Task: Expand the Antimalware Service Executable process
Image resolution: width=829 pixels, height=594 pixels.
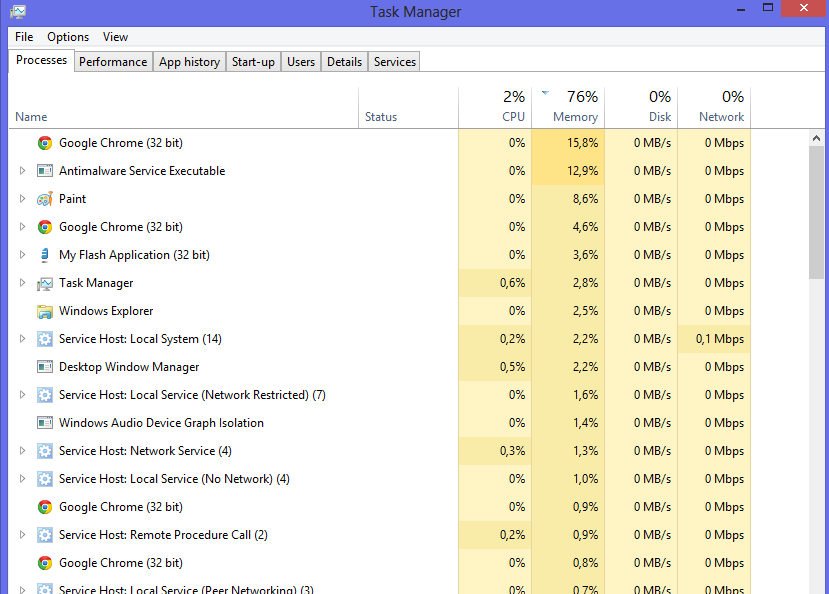Action: coord(22,171)
